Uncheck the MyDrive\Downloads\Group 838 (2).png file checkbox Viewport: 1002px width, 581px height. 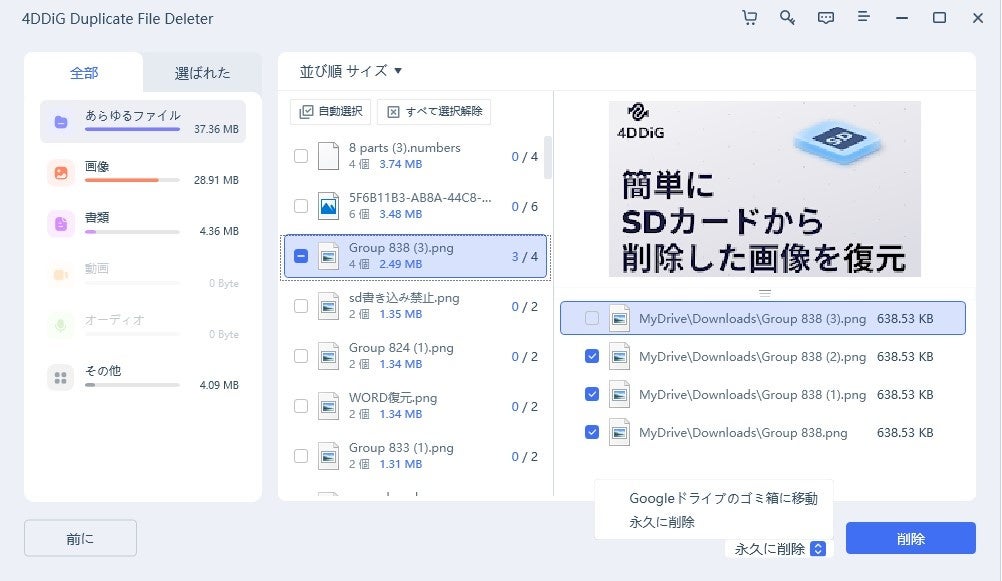tap(592, 356)
